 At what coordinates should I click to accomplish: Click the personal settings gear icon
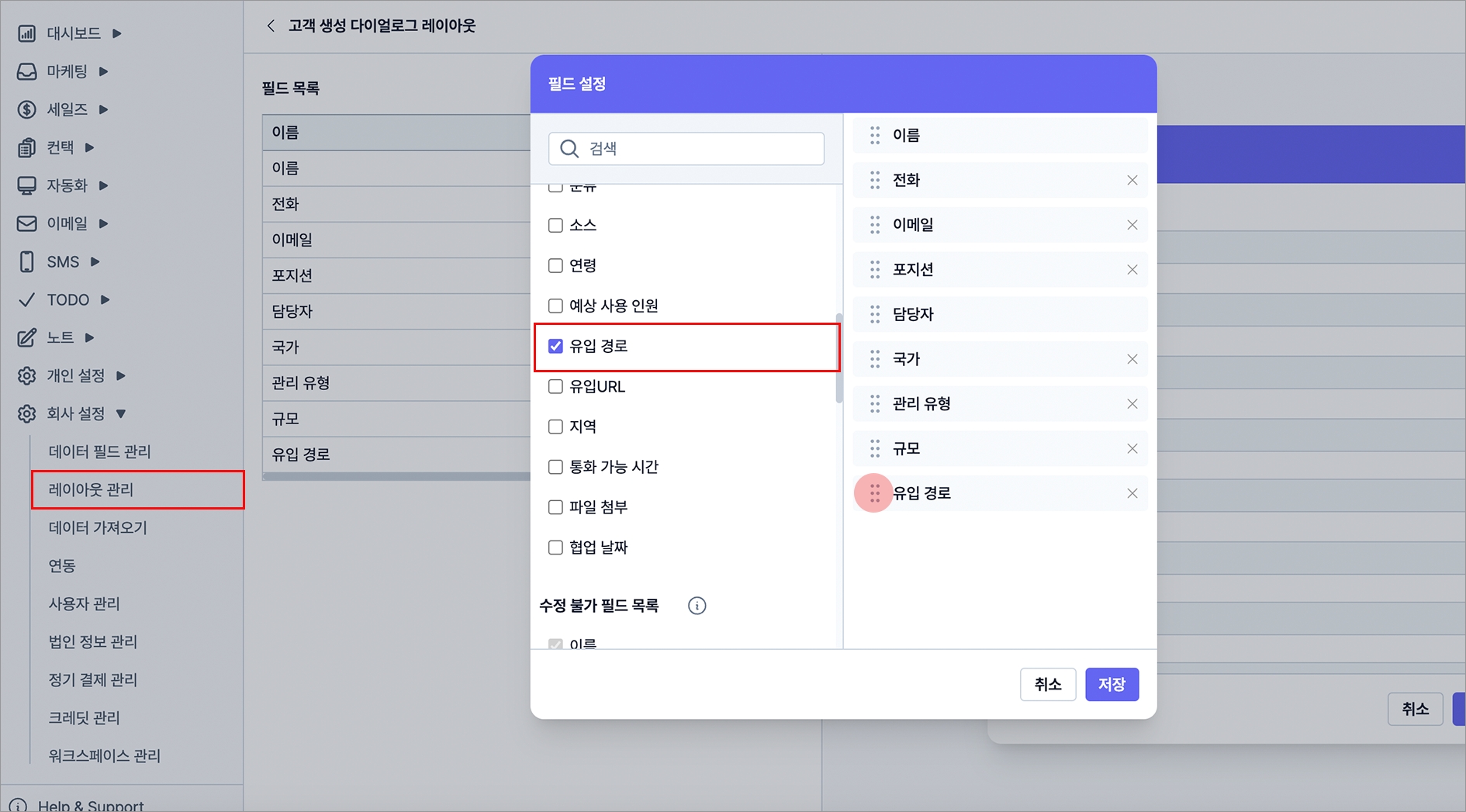26,375
